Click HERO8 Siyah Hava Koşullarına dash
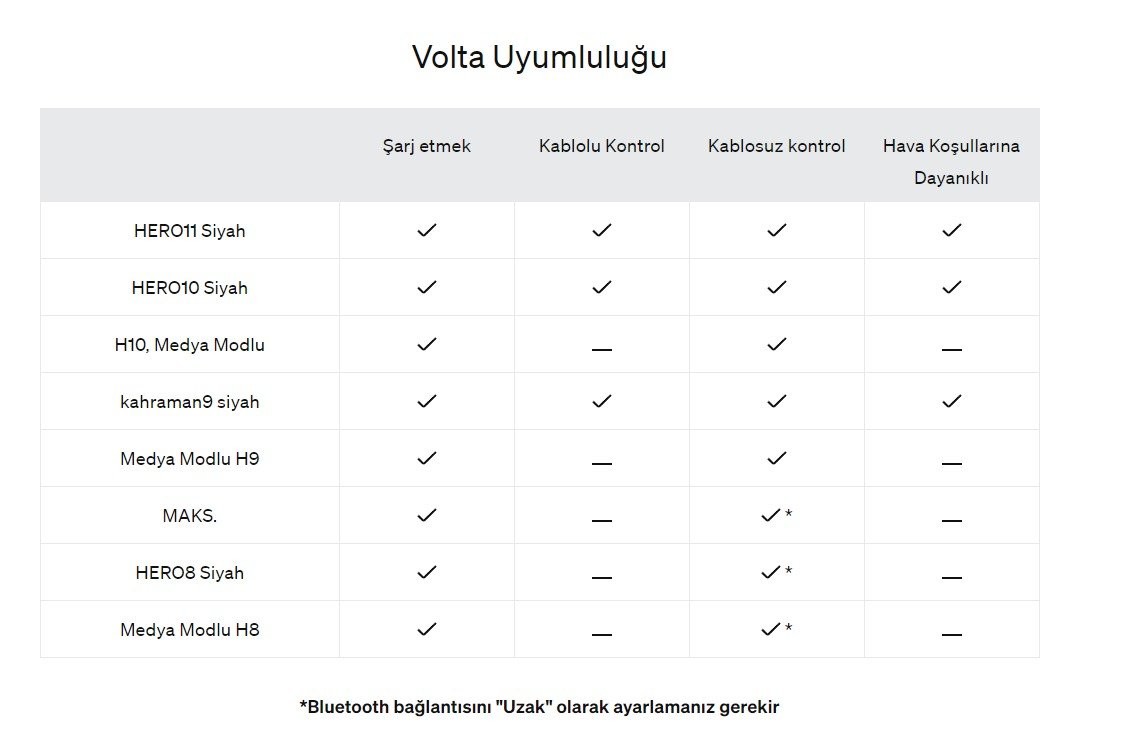1128x746 pixels. 952,577
